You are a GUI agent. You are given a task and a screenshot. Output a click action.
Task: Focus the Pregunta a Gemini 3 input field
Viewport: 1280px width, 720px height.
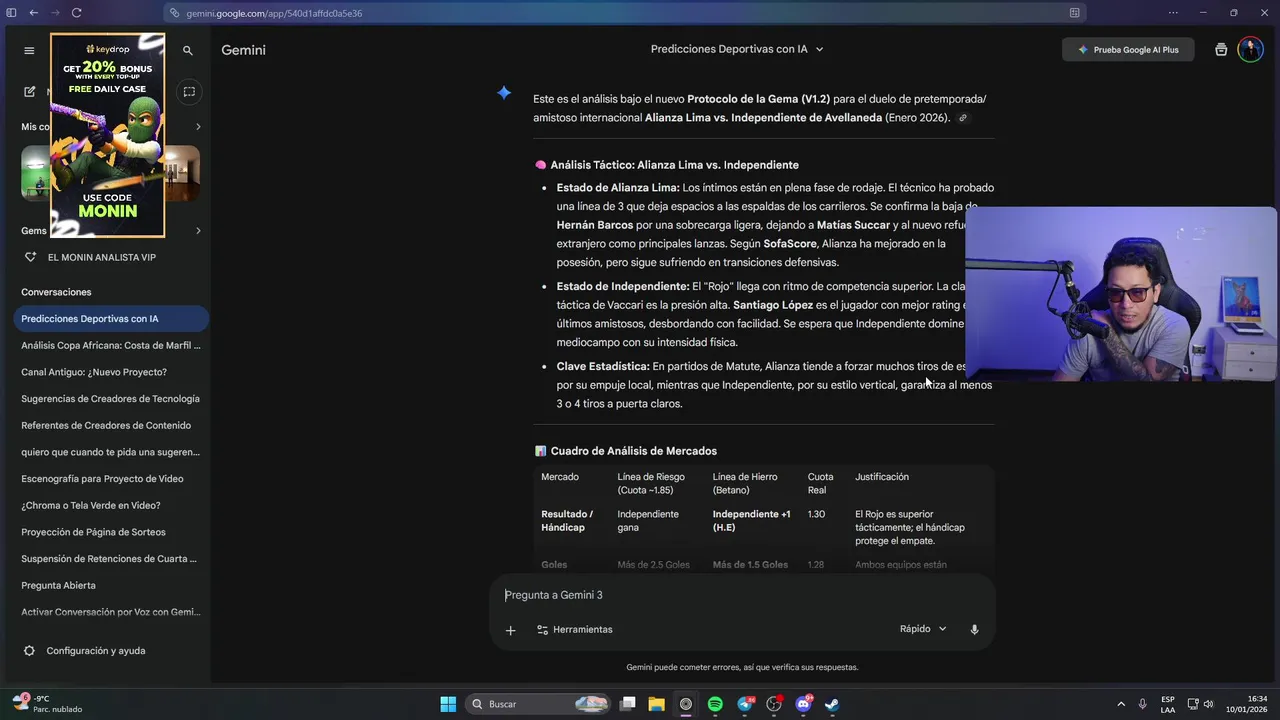point(742,595)
